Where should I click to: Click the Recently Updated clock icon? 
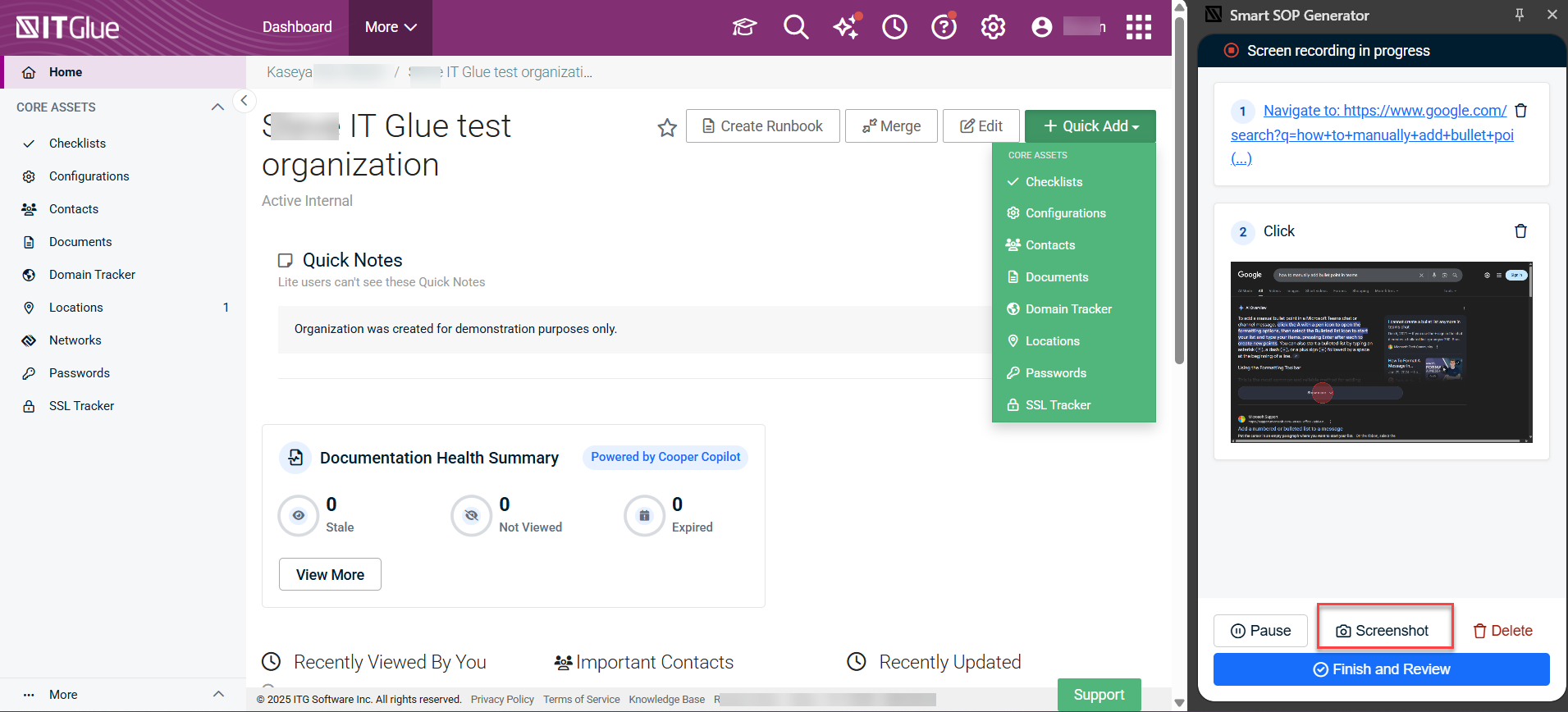tap(857, 661)
